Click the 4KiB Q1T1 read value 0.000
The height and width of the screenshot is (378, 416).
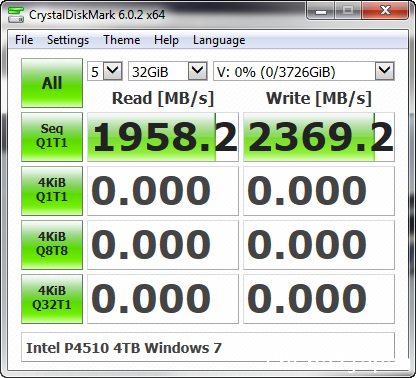tap(163, 191)
